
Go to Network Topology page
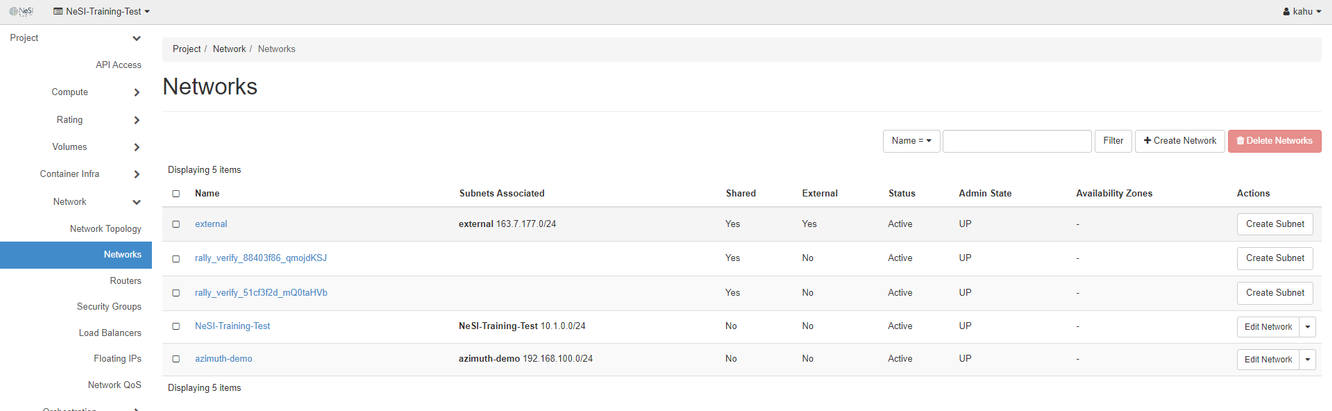(x=105, y=229)
